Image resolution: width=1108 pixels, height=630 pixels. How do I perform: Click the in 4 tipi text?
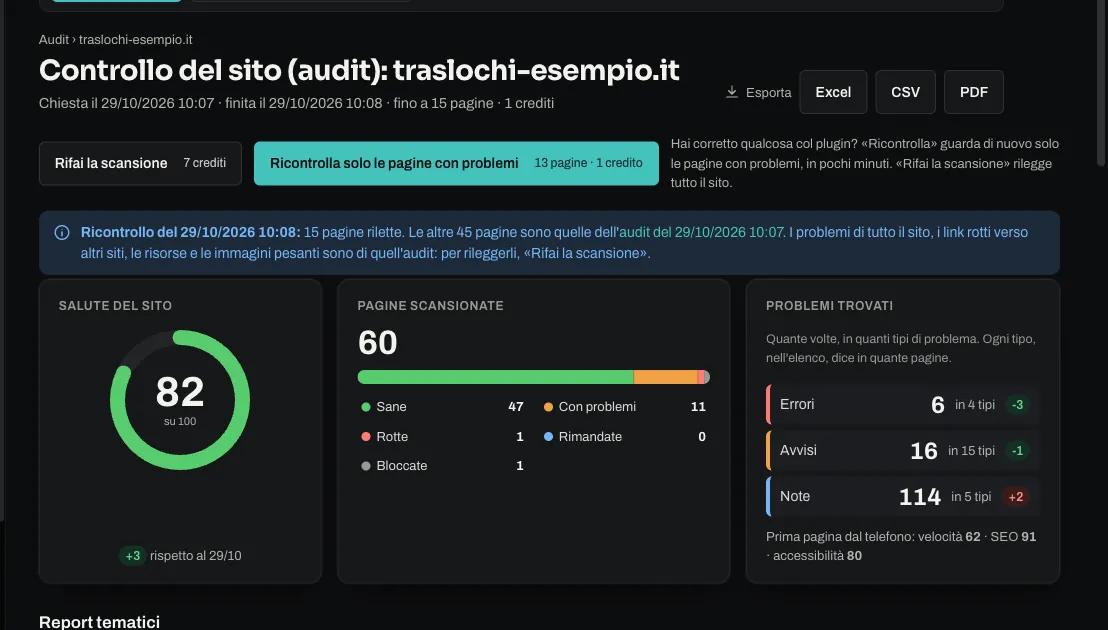(x=975, y=405)
